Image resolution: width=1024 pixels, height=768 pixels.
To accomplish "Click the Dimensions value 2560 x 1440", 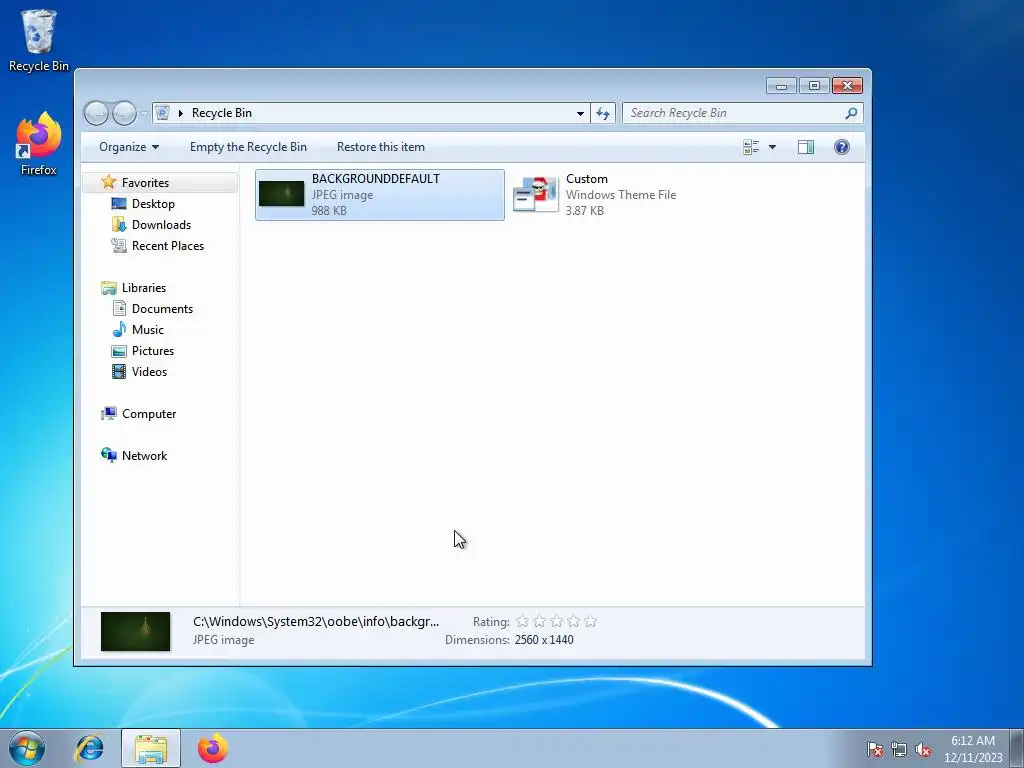I will [x=544, y=640].
